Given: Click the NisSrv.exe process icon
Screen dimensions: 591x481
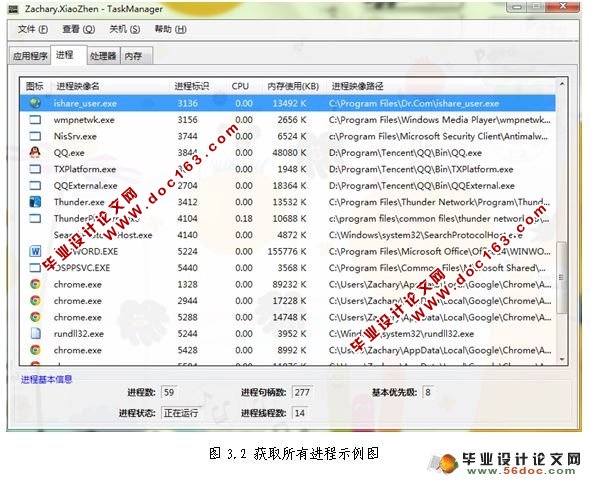Looking at the screenshot, I should 35,136.
